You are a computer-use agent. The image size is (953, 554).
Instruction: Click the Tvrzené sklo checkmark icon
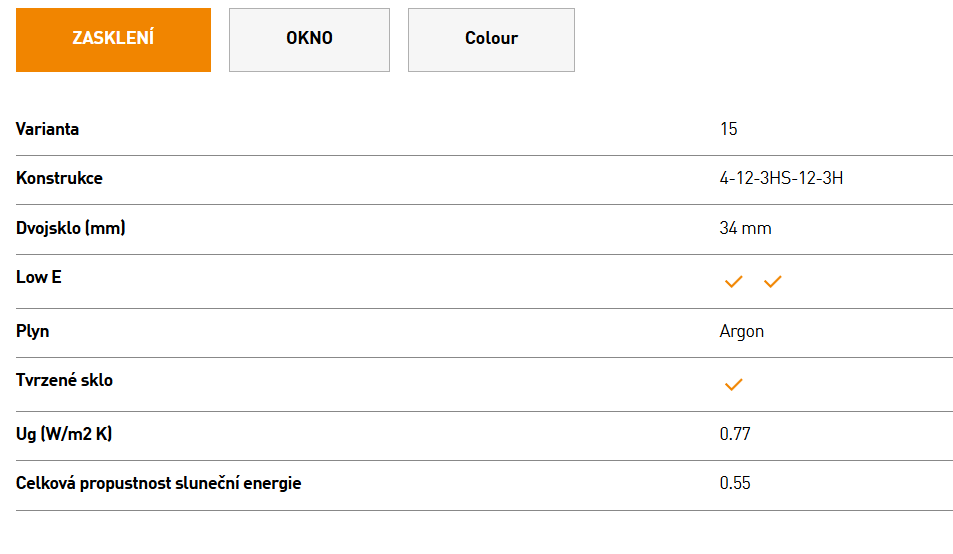pyautogui.click(x=734, y=385)
